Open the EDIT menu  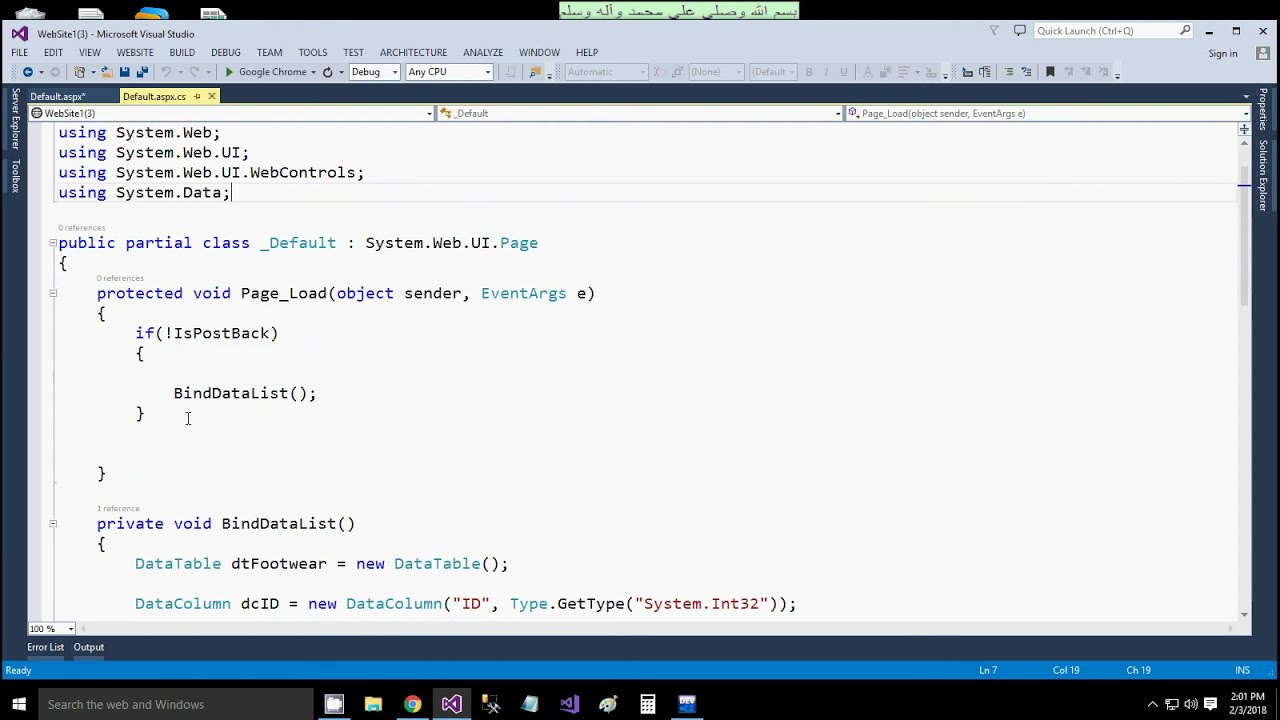click(x=53, y=52)
